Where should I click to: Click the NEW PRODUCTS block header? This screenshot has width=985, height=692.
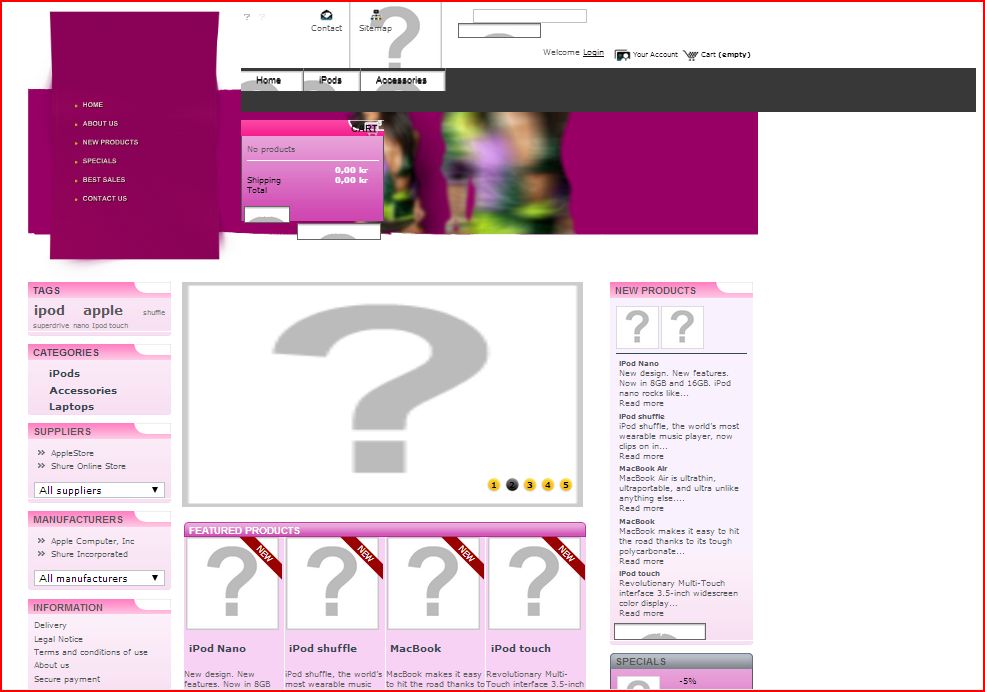pos(681,290)
